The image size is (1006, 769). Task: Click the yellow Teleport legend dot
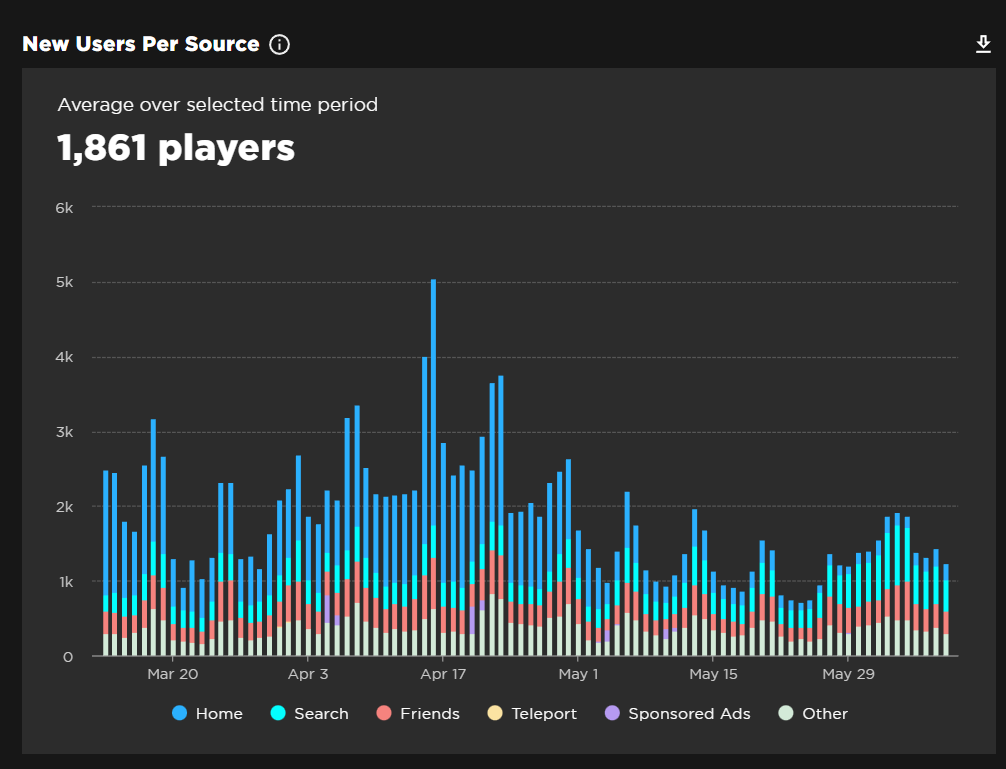(x=496, y=713)
